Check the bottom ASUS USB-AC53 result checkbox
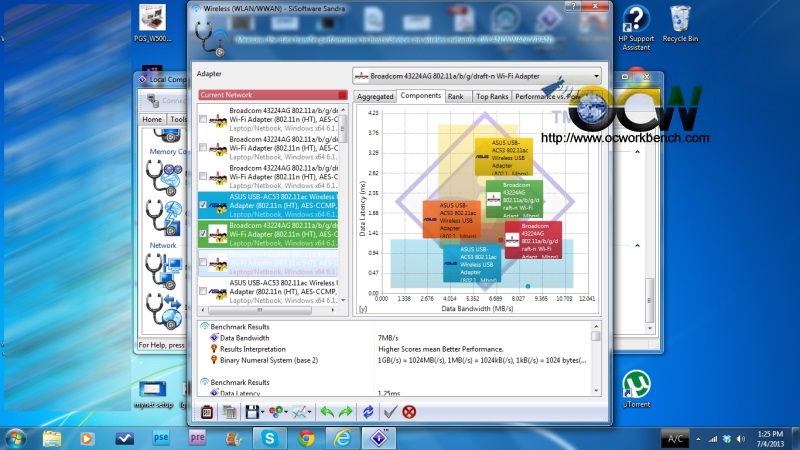 (203, 291)
